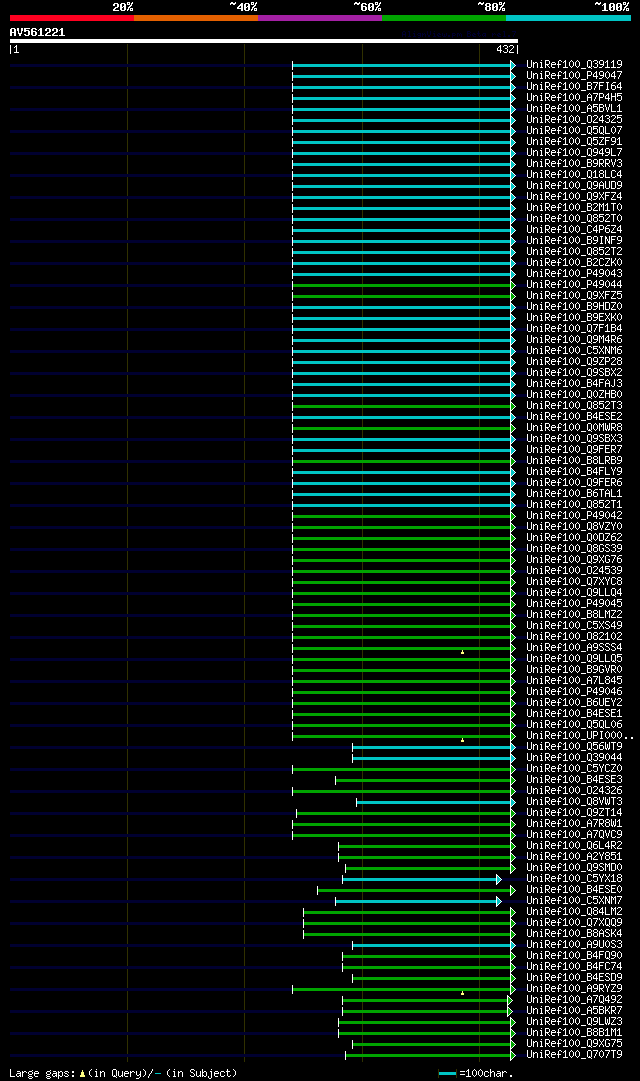Screen dimensions: 640x1081
Task: Select the UniRef100_Q7XYC8 label
Action: point(574,582)
